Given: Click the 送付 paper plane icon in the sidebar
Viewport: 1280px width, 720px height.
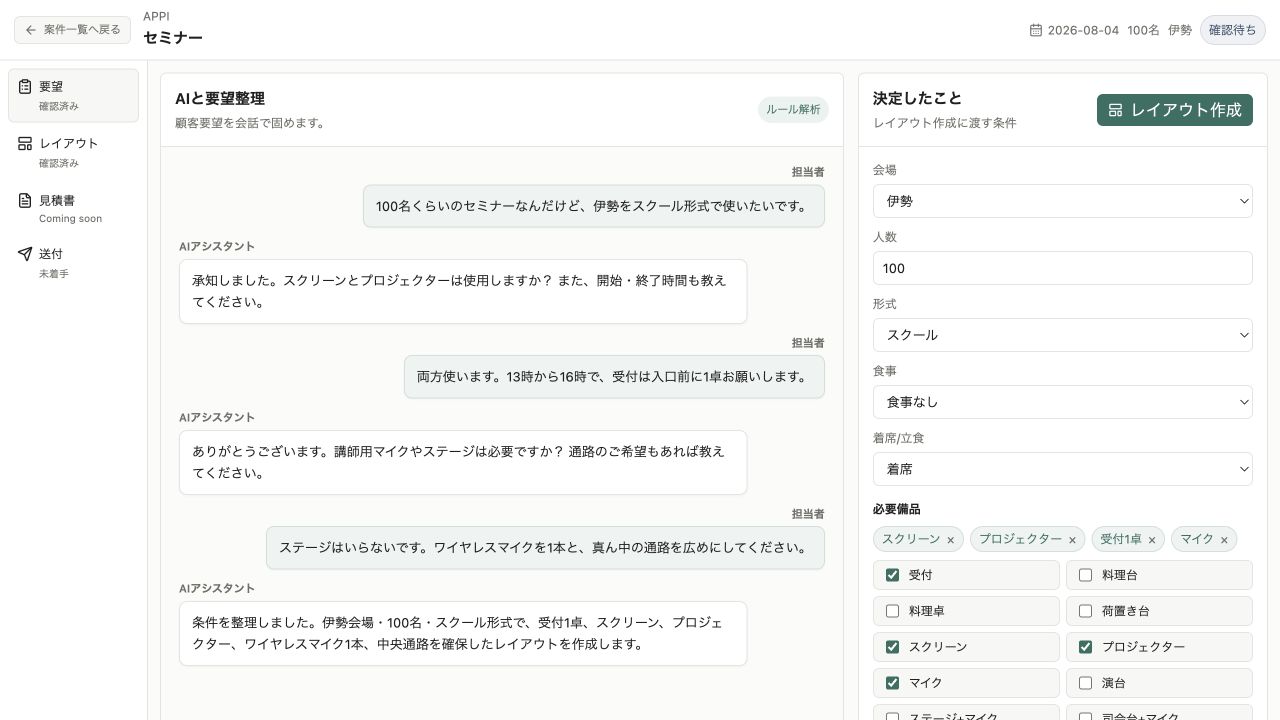Looking at the screenshot, I should (25, 254).
